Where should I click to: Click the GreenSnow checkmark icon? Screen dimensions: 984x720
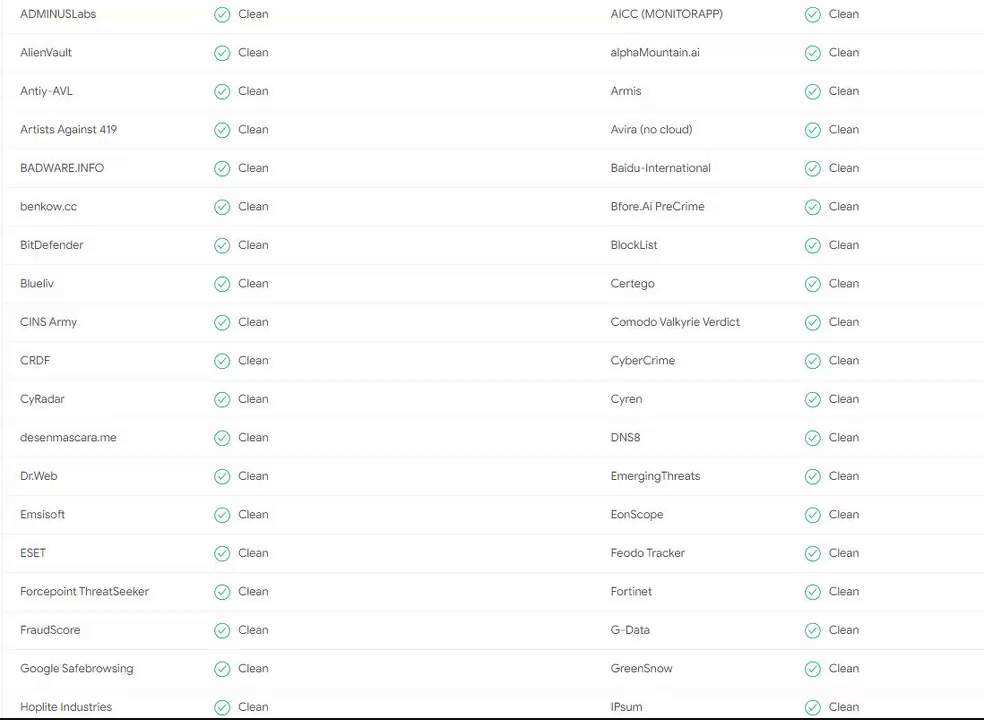tap(813, 669)
